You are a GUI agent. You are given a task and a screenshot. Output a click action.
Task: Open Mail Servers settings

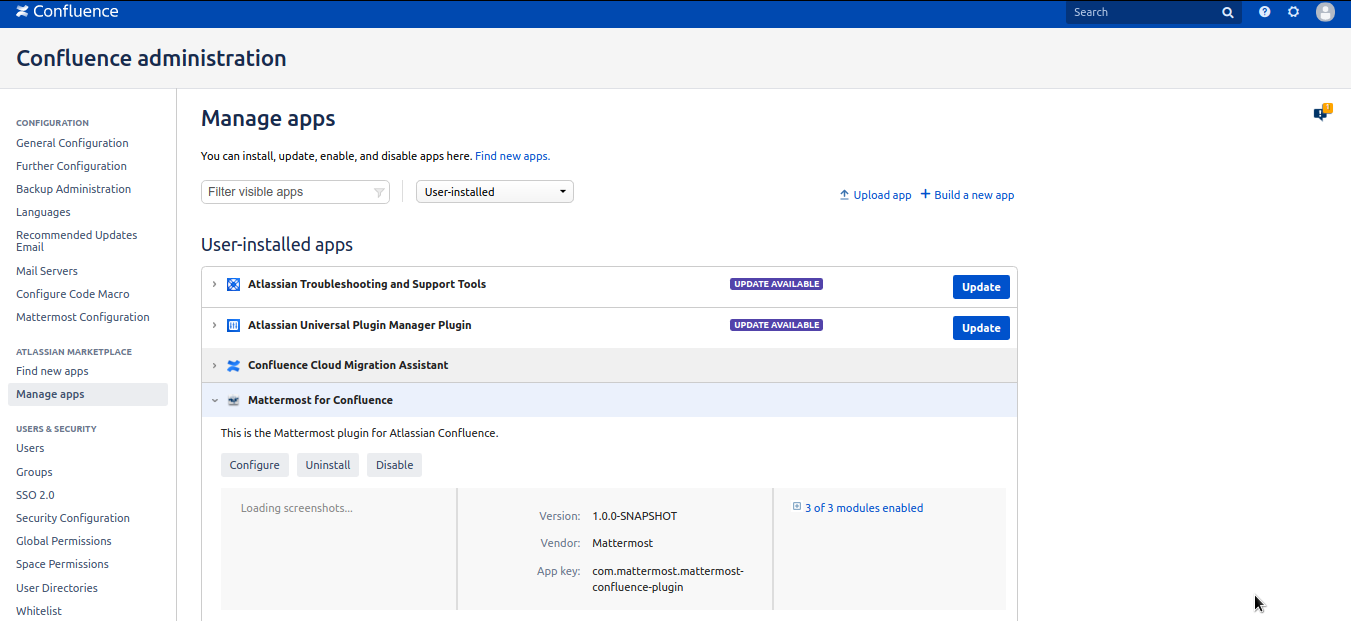pyautogui.click(x=47, y=271)
